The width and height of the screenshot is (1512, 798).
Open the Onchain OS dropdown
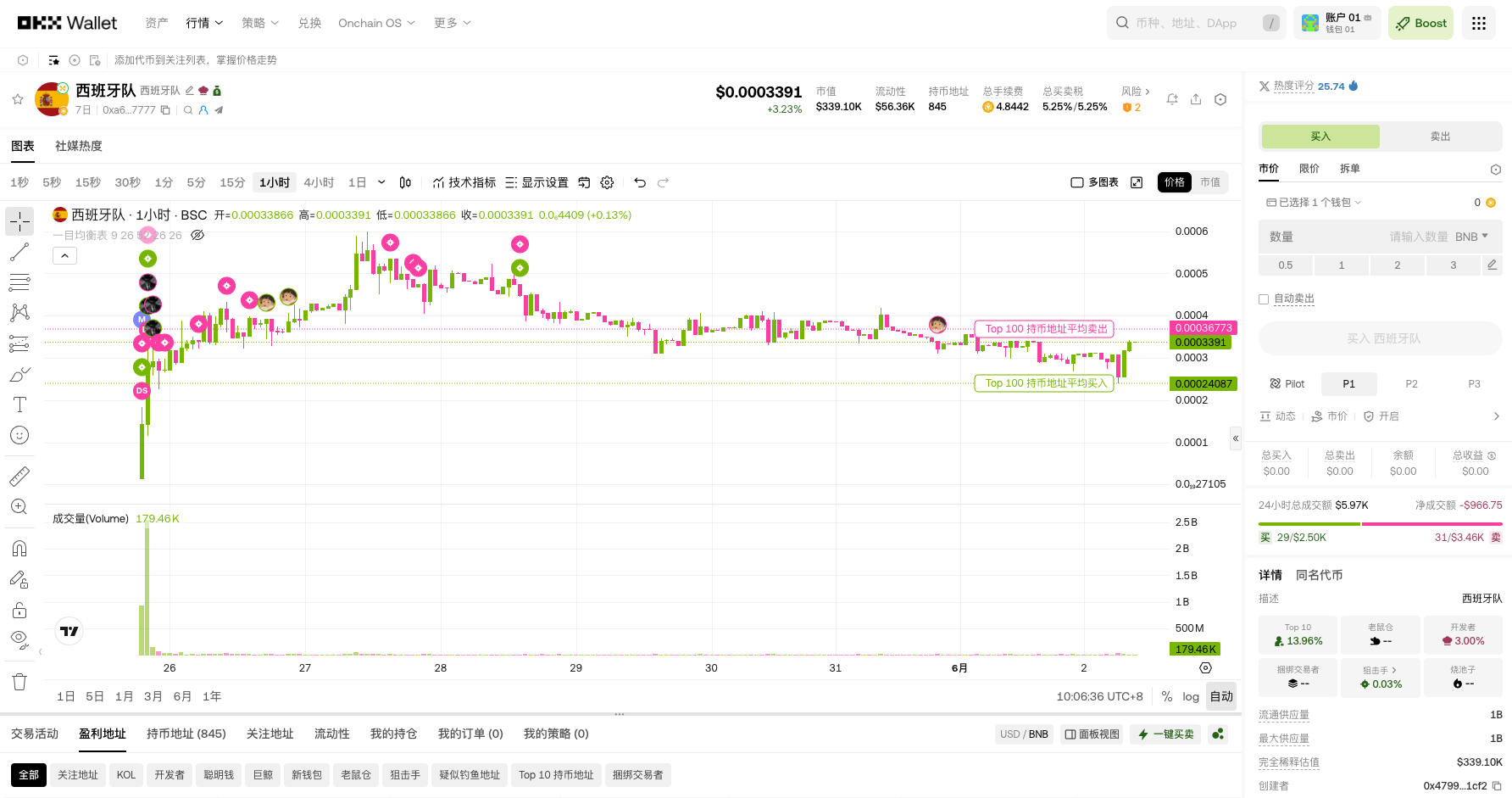[376, 23]
